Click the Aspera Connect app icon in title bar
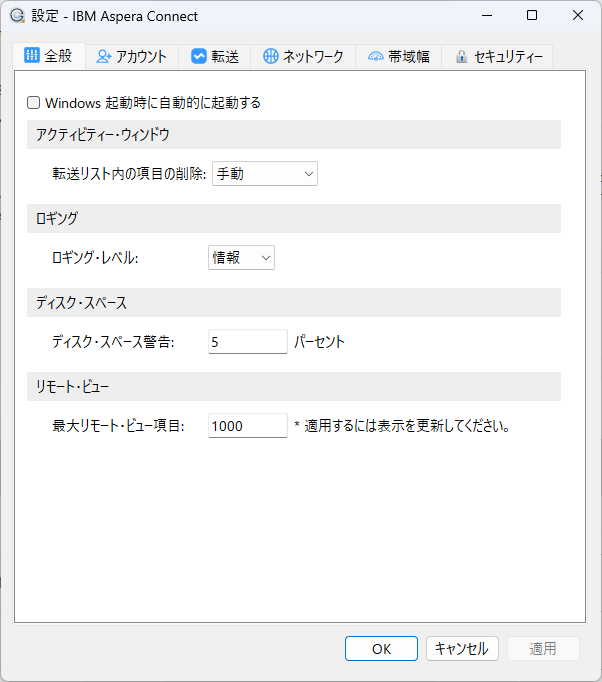Image resolution: width=602 pixels, height=682 pixels. coord(17,16)
